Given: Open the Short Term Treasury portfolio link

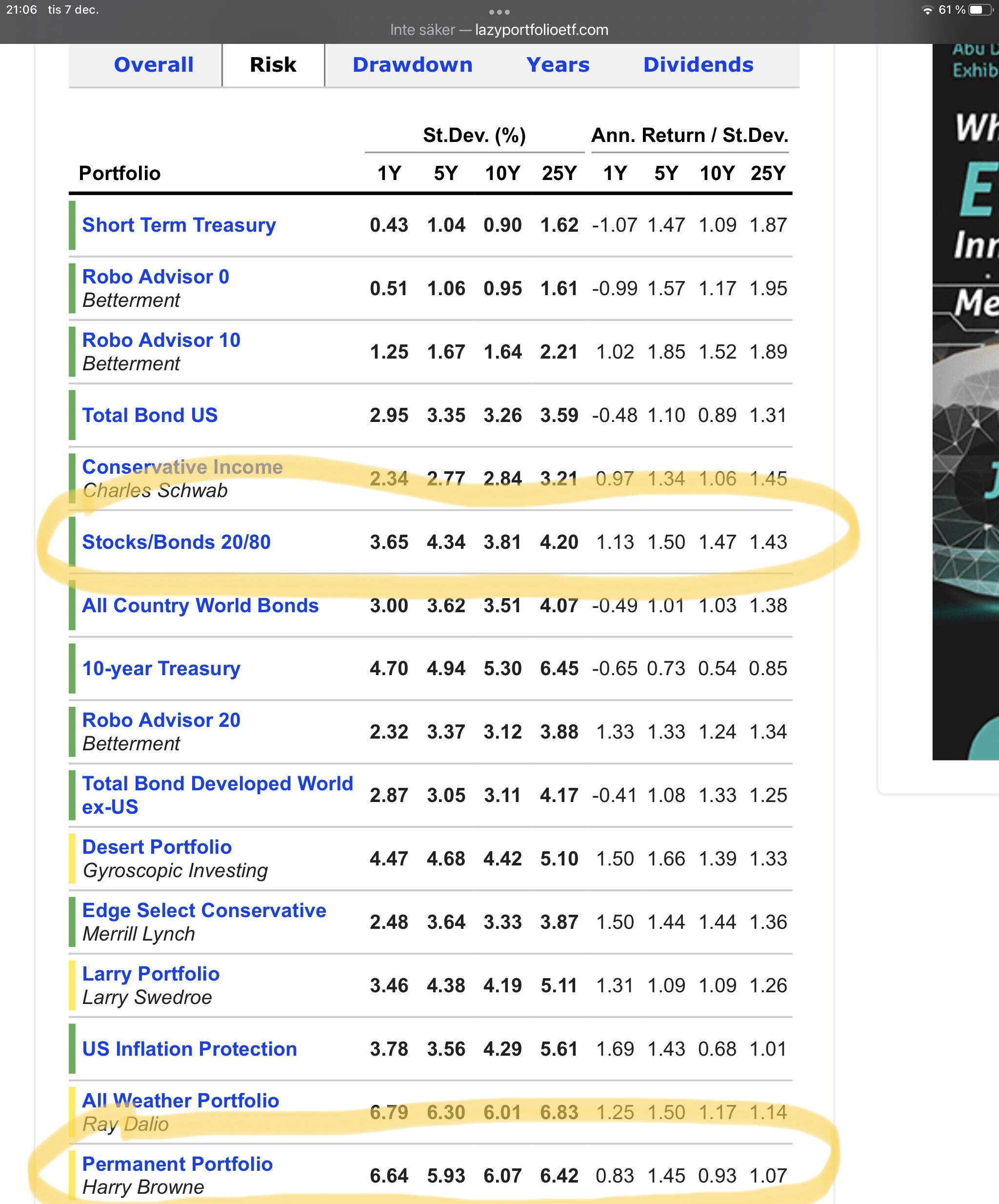Looking at the screenshot, I should tap(179, 225).
